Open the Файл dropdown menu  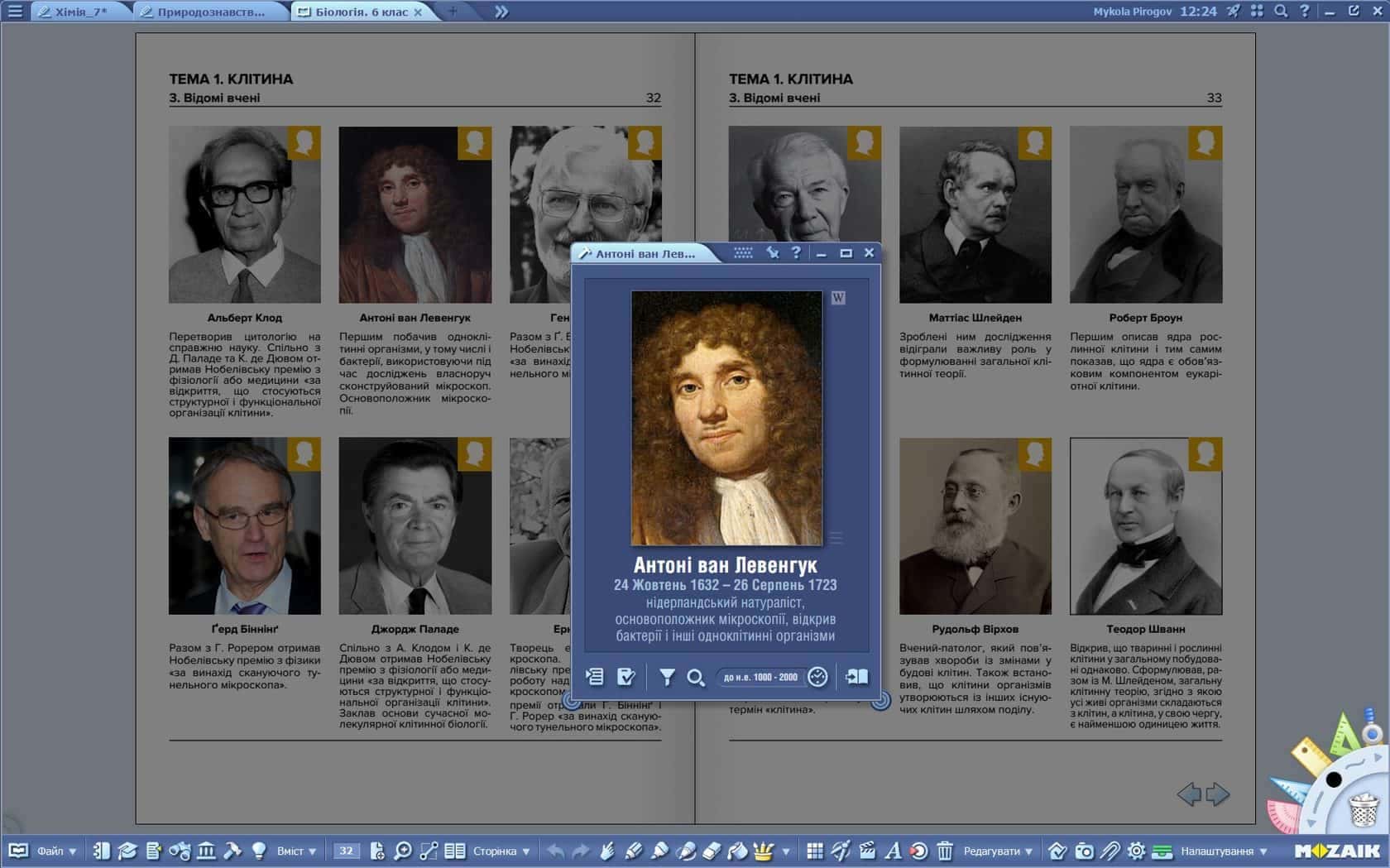[x=56, y=851]
